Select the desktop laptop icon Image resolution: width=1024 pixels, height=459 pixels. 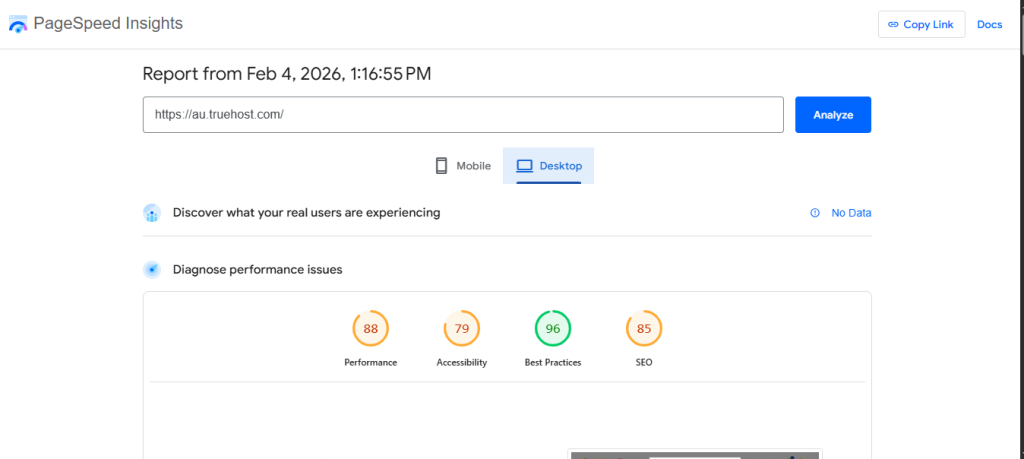(525, 166)
